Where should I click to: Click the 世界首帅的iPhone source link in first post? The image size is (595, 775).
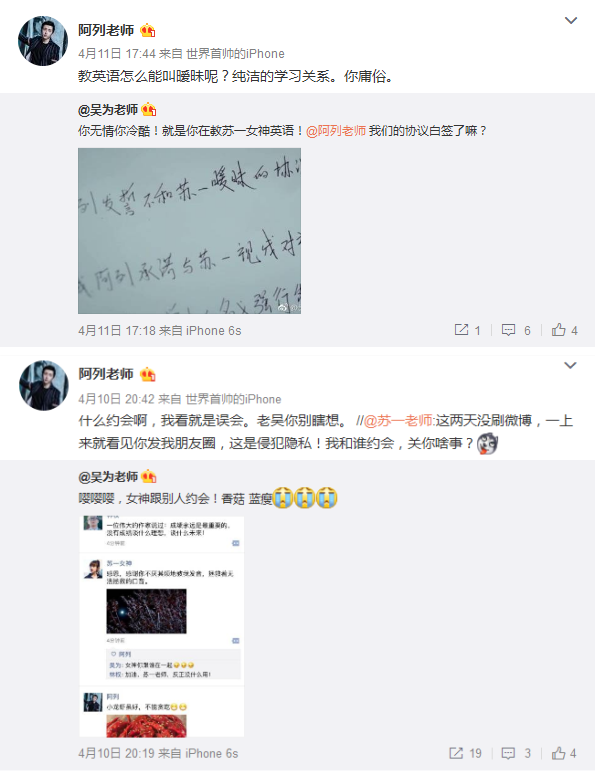(235, 53)
